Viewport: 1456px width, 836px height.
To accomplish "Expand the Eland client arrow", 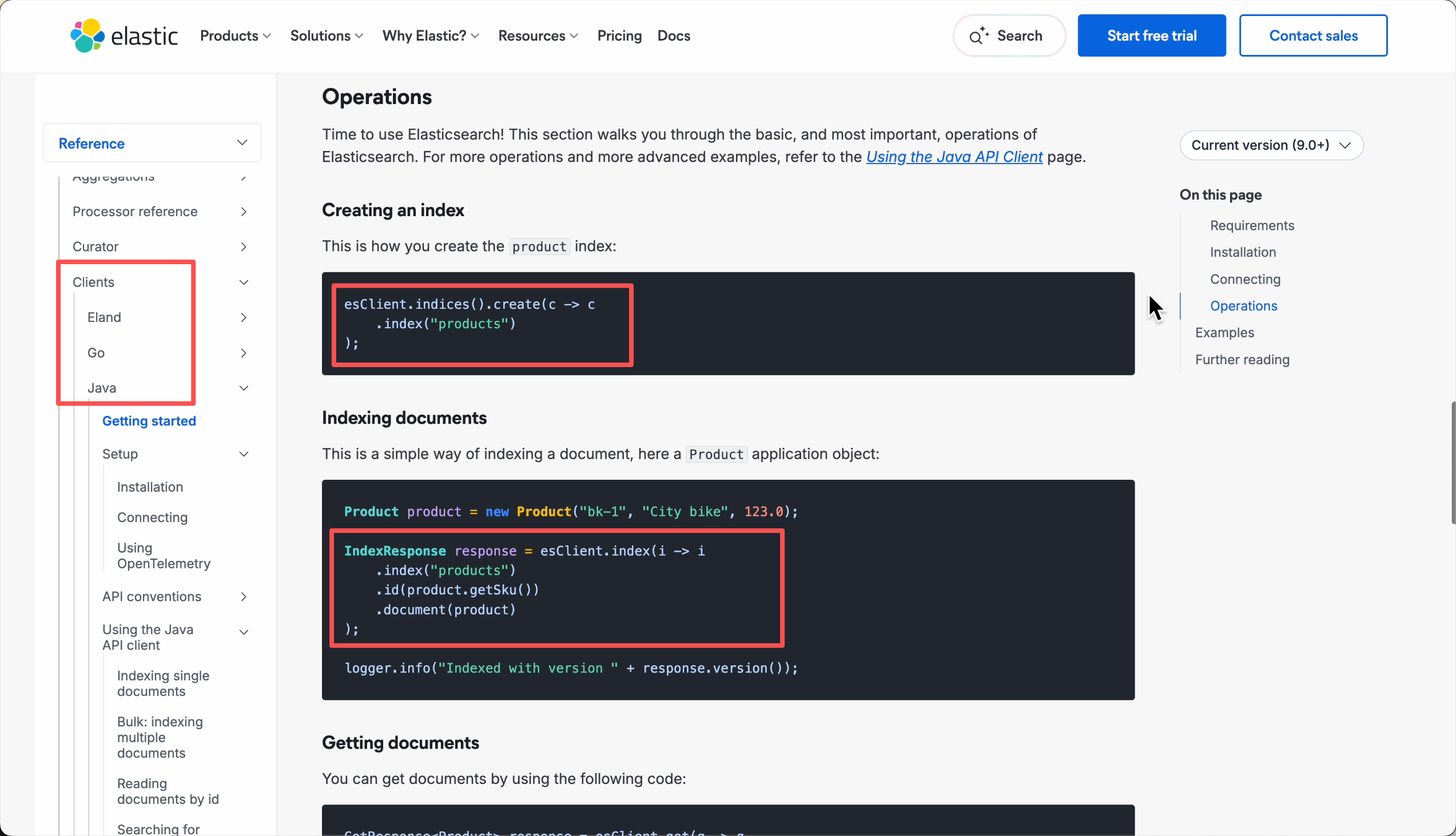I will pyautogui.click(x=244, y=317).
